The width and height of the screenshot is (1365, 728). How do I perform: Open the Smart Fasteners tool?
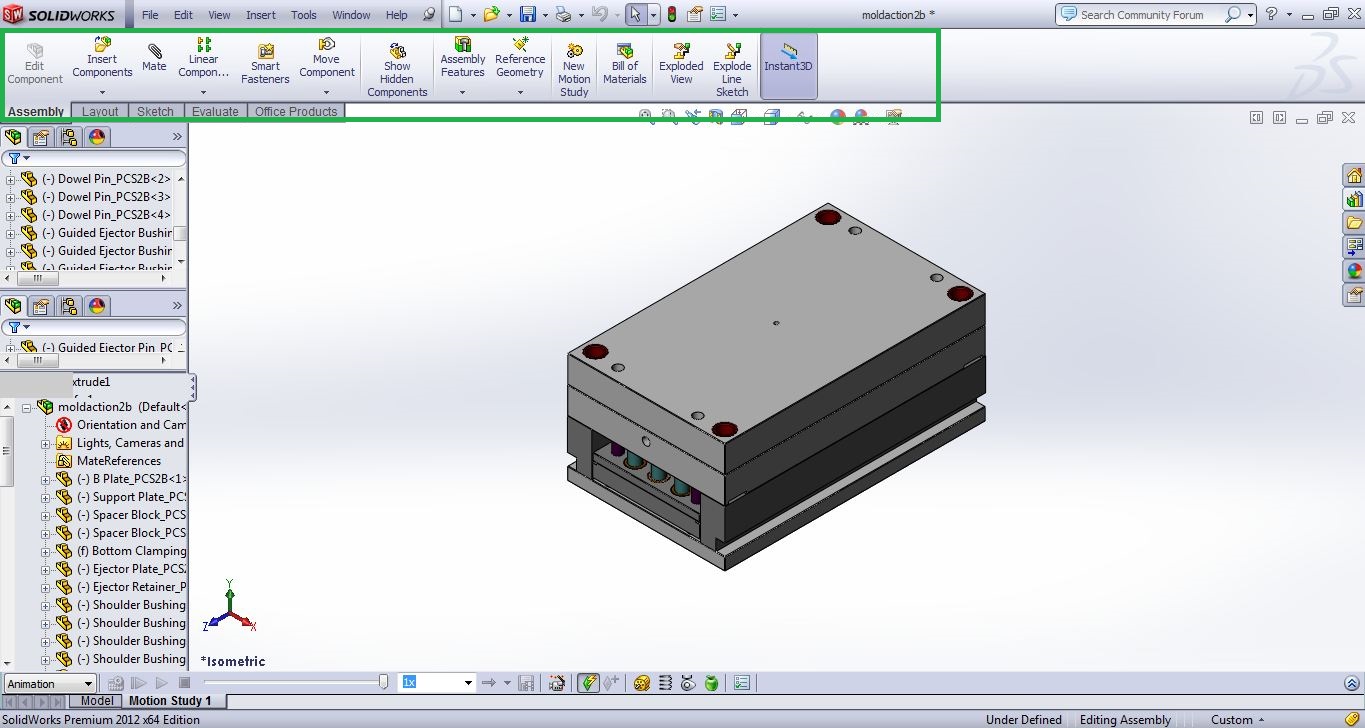(264, 60)
